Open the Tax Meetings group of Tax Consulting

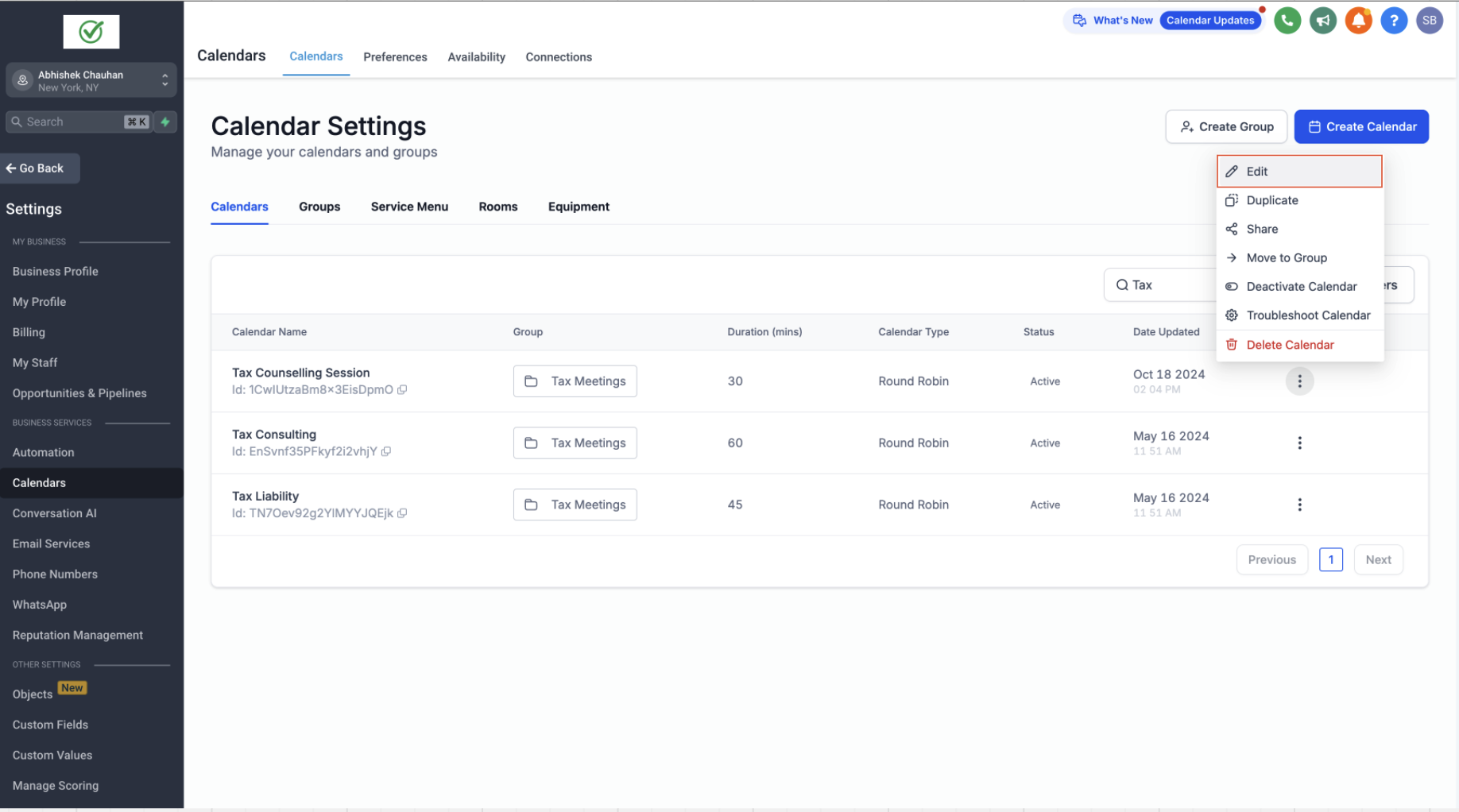pos(575,443)
